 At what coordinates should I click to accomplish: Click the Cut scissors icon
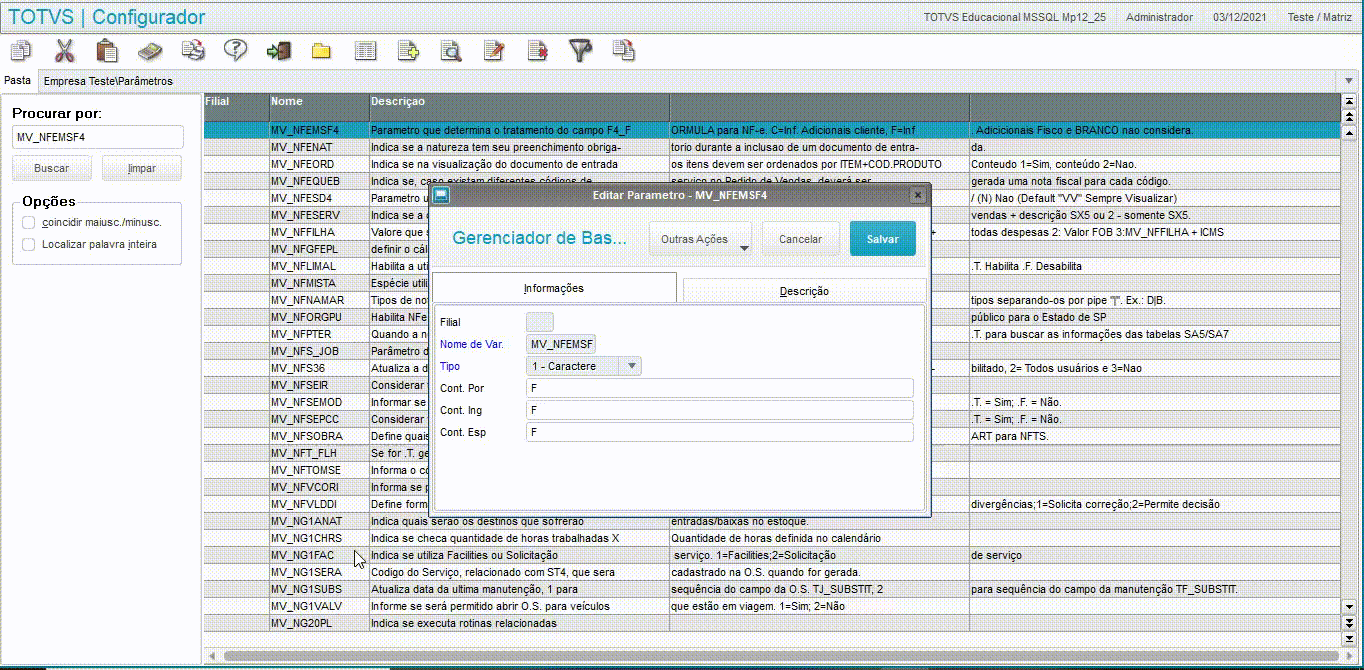(65, 50)
